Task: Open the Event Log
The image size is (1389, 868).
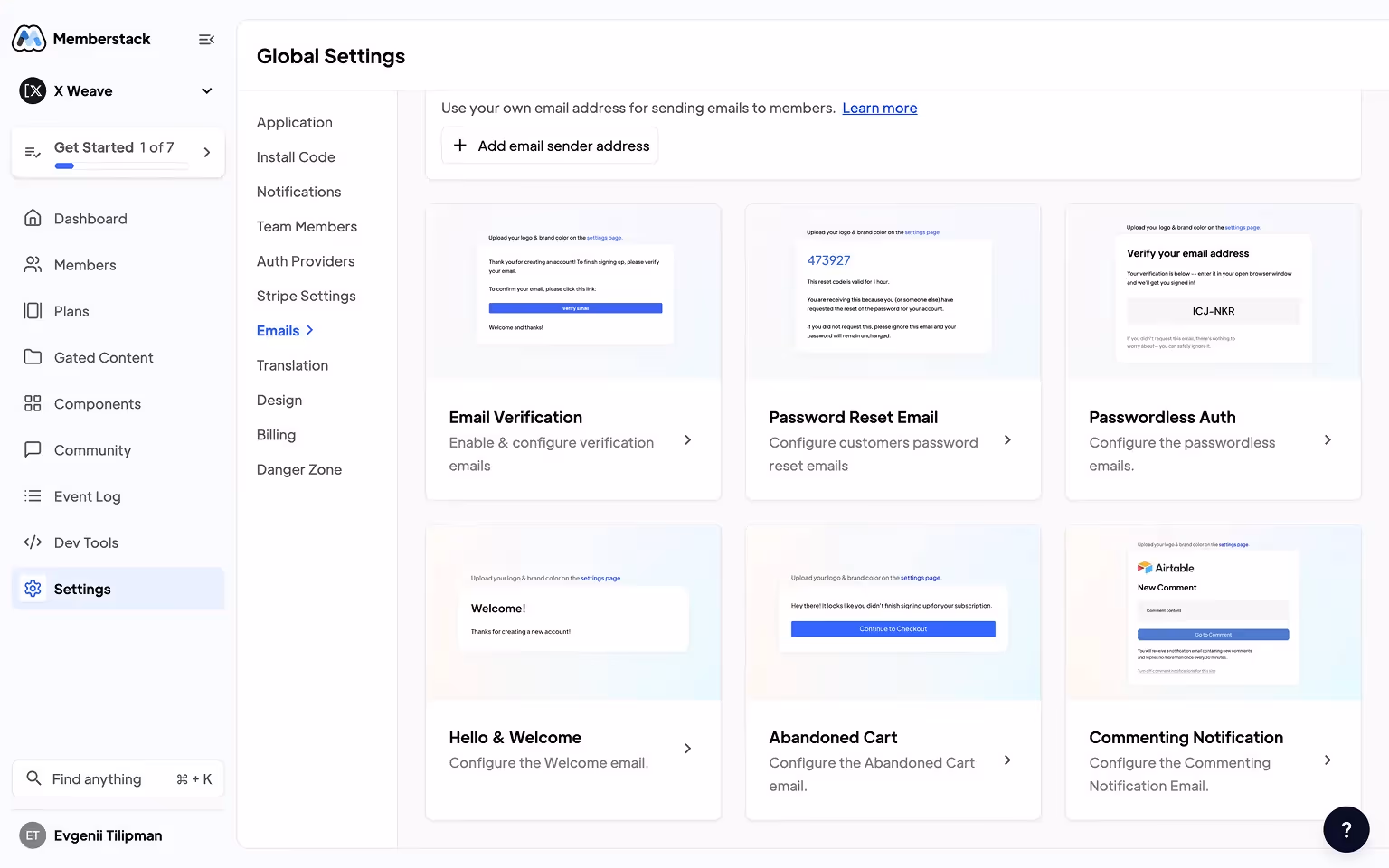Action: pyautogui.click(x=33, y=495)
